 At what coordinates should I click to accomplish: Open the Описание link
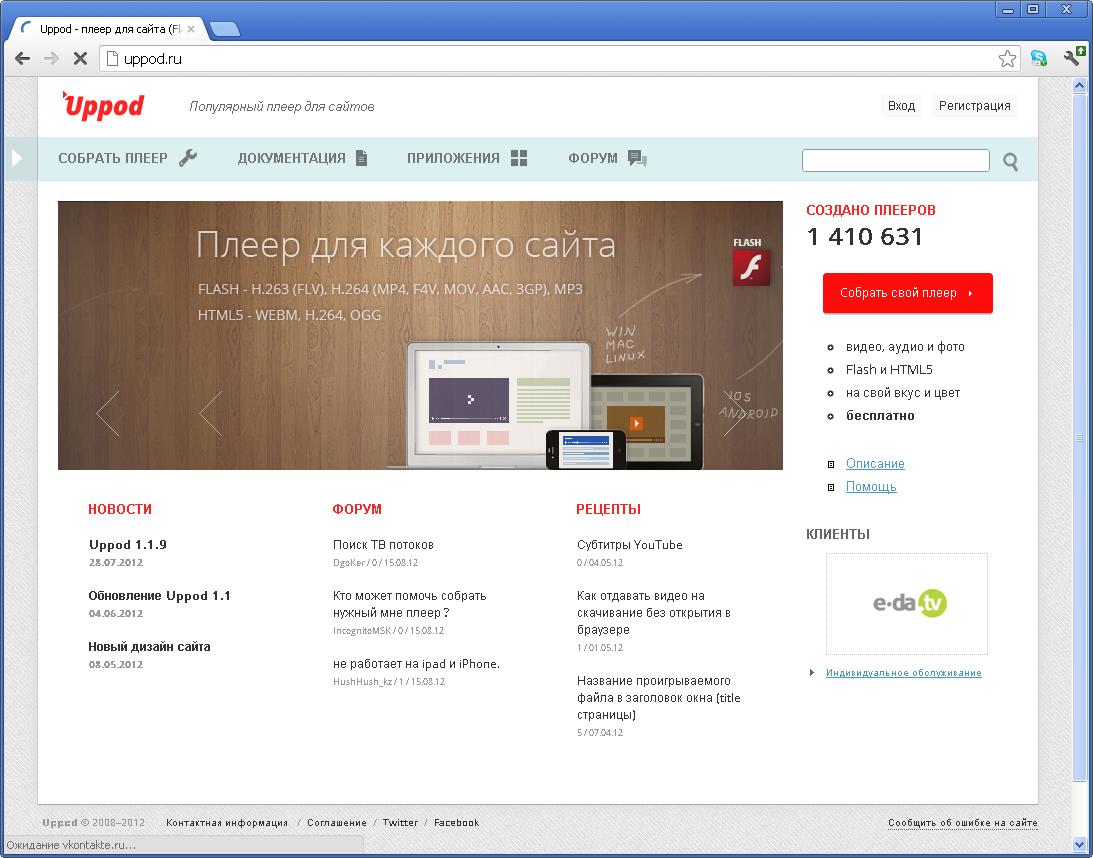click(x=875, y=464)
